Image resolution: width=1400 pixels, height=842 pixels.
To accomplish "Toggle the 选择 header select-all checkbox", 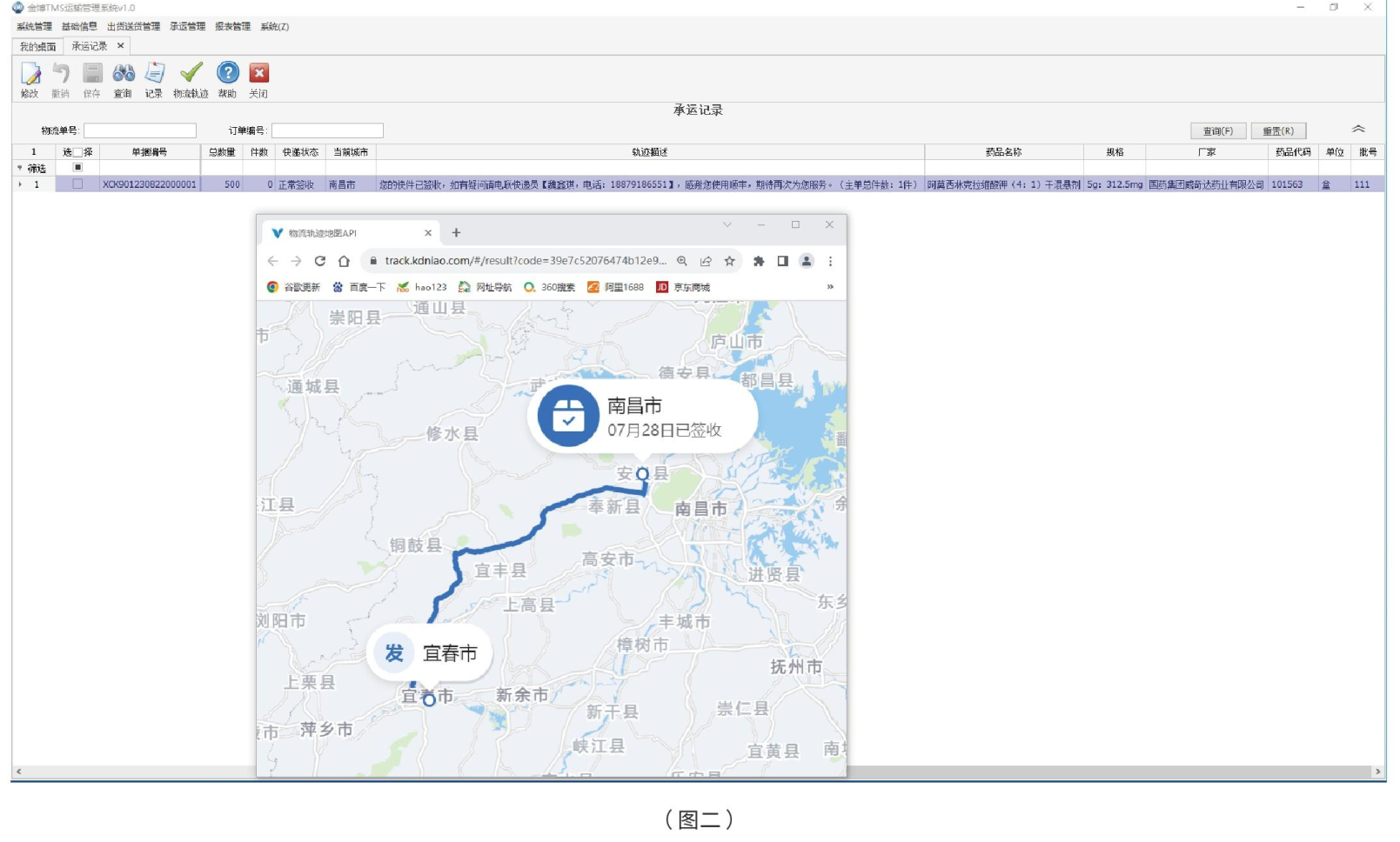I will pos(77,152).
